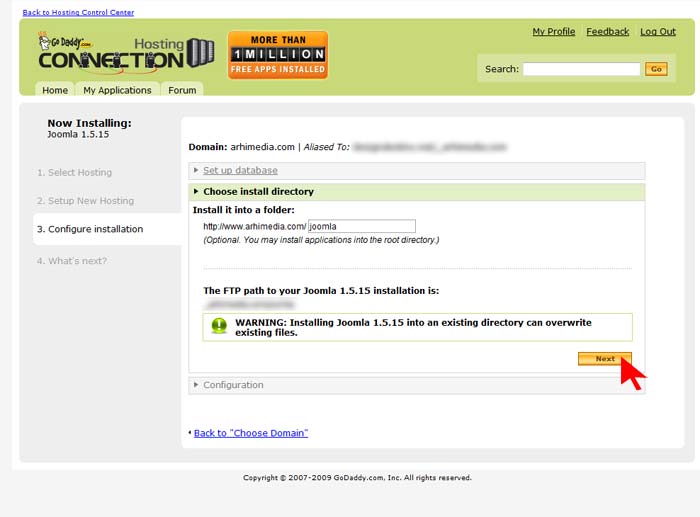Select step 4 What's next?
This screenshot has height=517, width=700.
pos(72,261)
